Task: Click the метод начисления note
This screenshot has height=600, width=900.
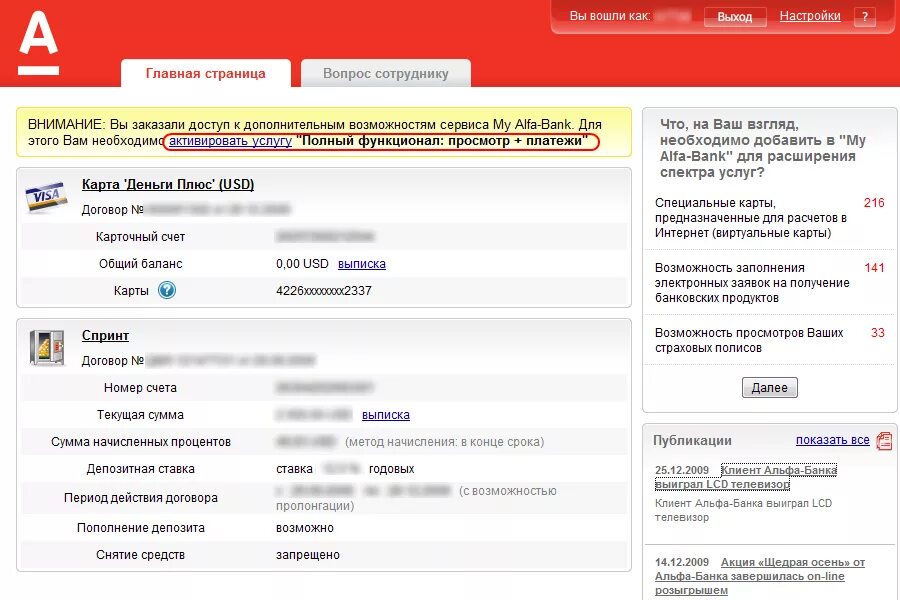Action: point(444,442)
